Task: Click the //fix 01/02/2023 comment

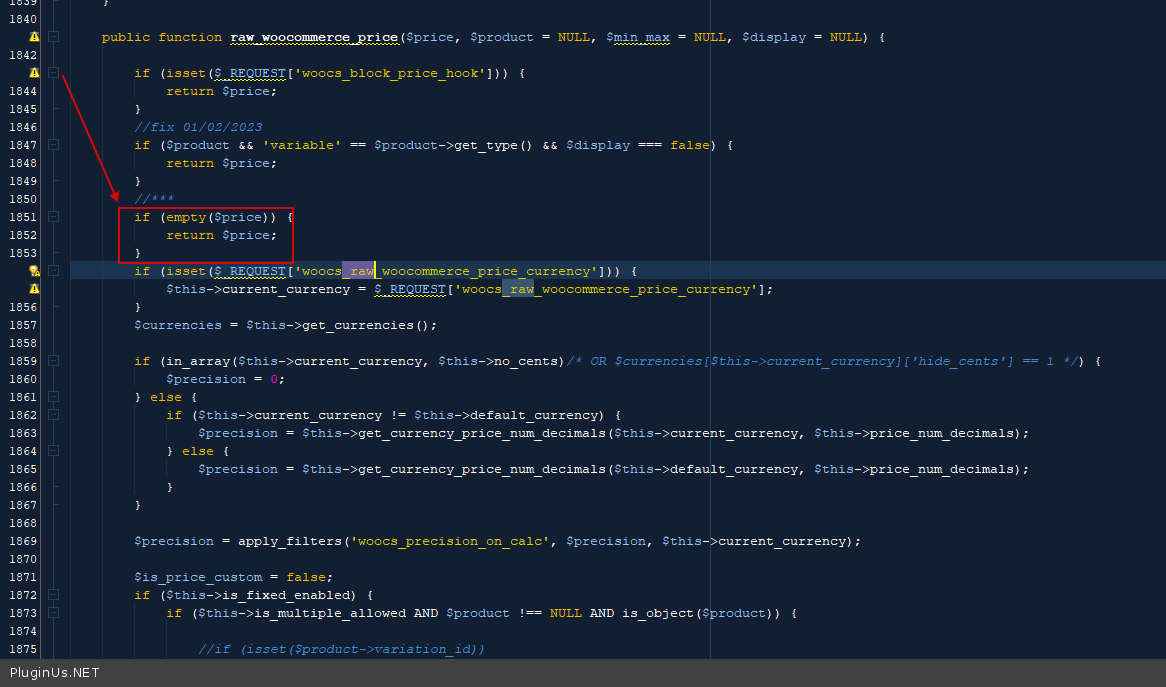Action: (x=198, y=127)
